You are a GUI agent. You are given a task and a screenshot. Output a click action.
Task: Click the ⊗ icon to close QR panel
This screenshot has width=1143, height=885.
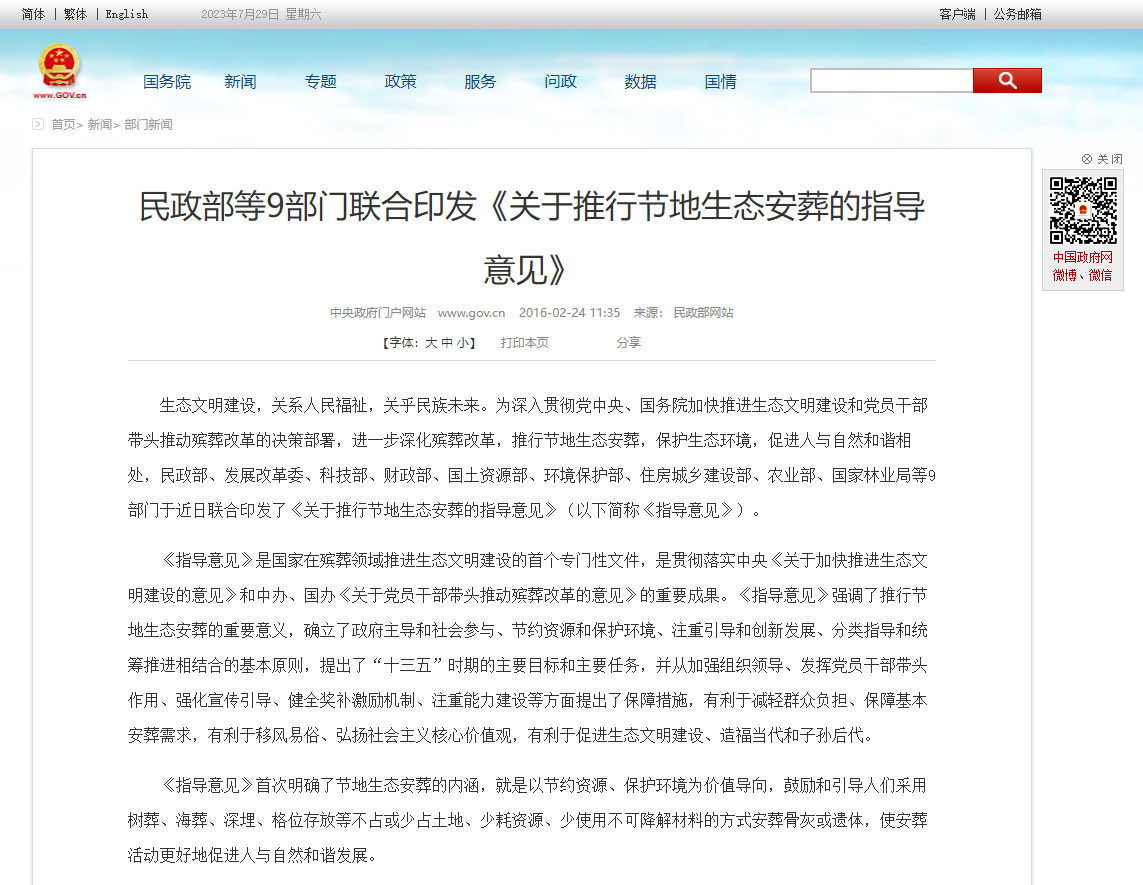click(x=1089, y=157)
